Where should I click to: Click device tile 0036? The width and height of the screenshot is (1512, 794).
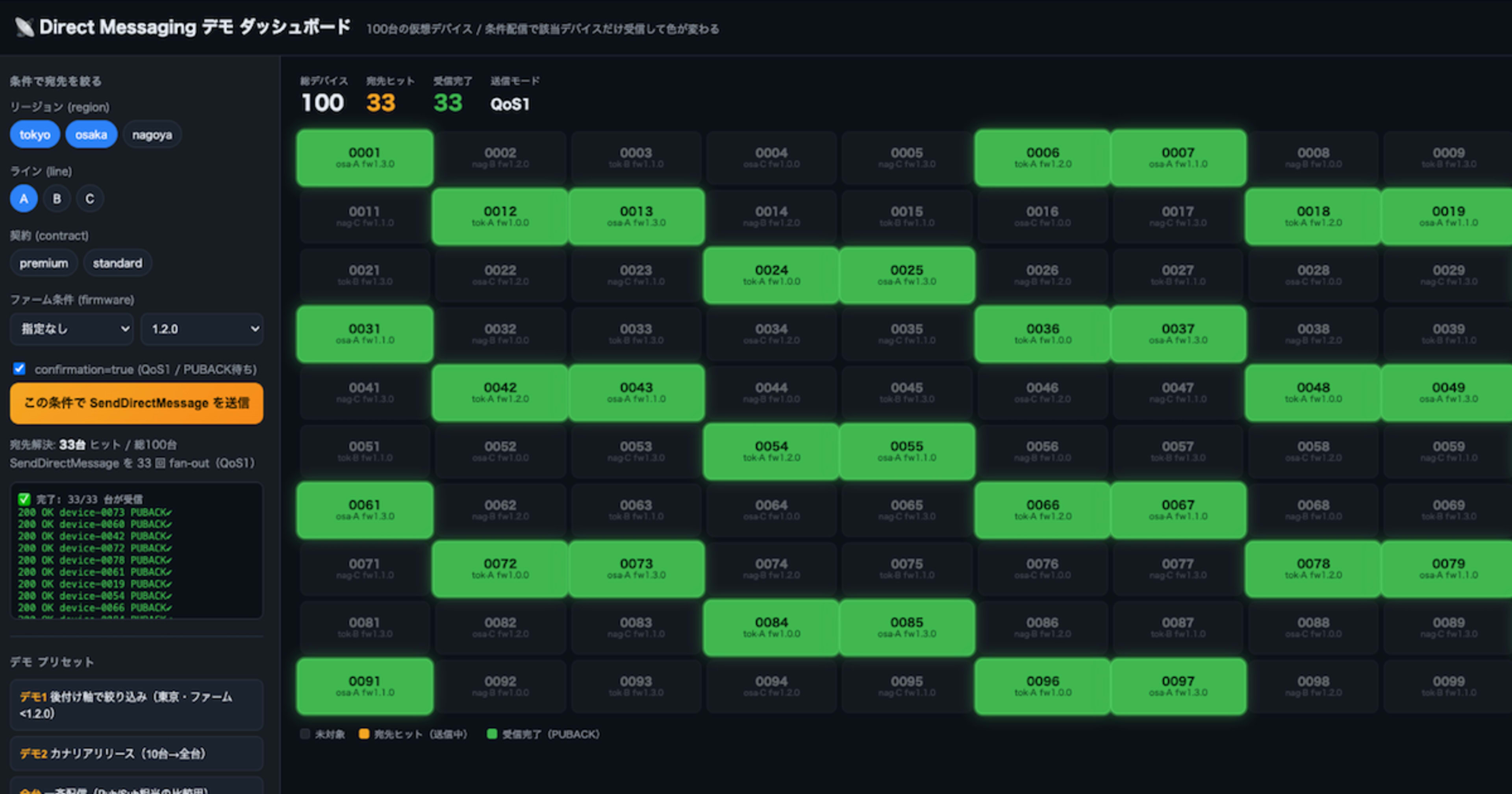tap(1042, 334)
